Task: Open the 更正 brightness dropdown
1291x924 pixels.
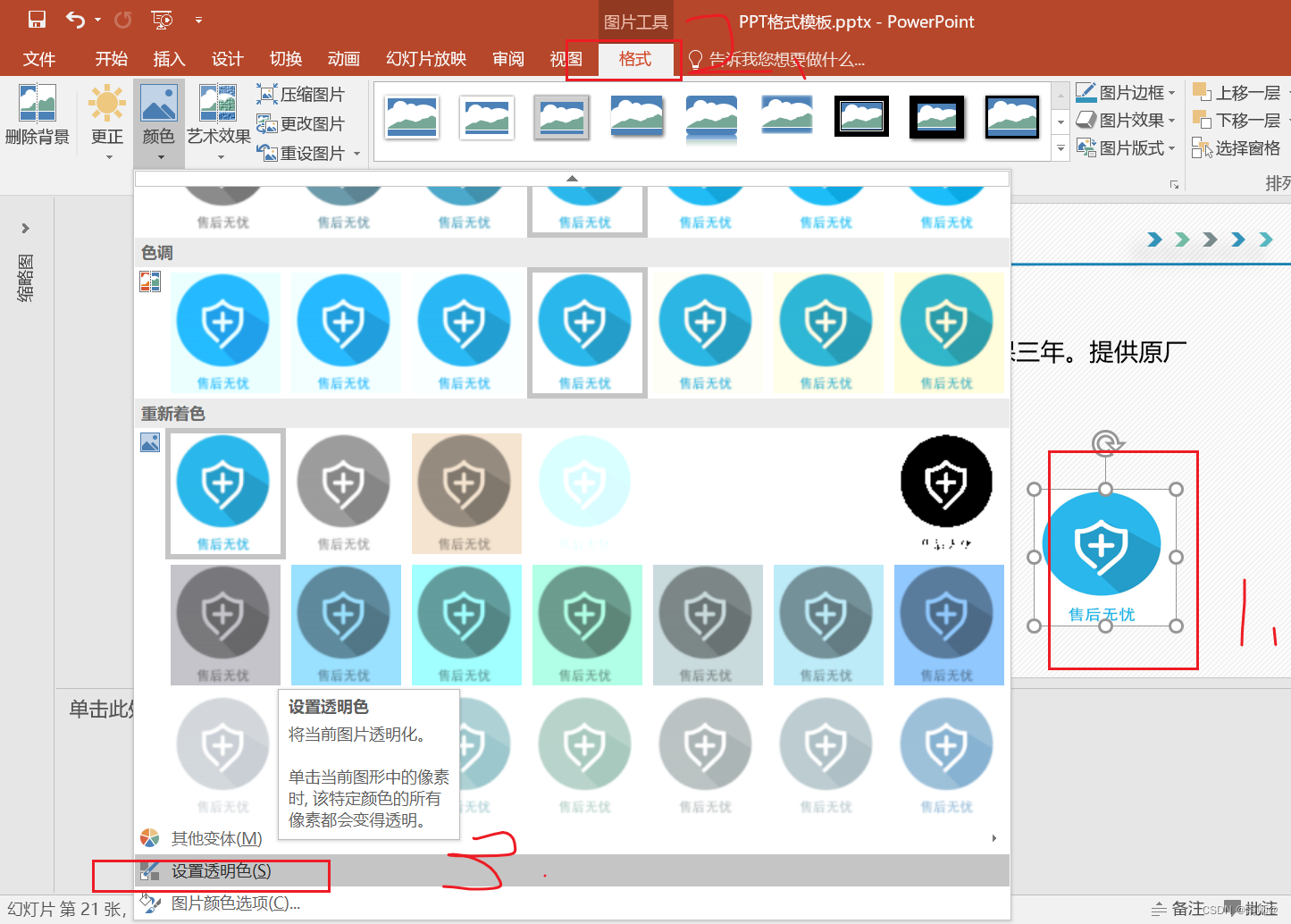Action: click(107, 122)
